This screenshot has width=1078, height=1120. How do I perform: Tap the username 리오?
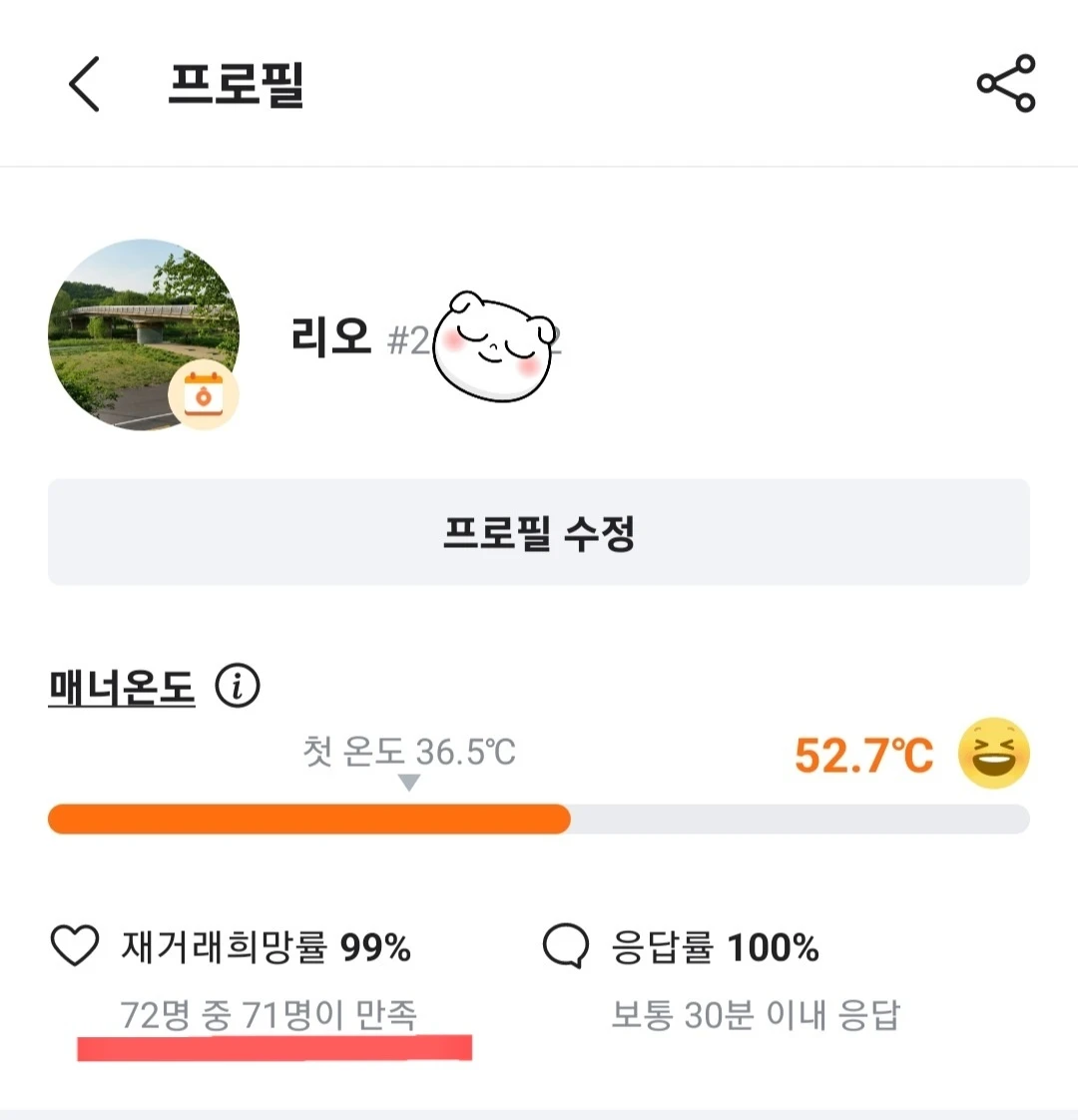pos(331,337)
